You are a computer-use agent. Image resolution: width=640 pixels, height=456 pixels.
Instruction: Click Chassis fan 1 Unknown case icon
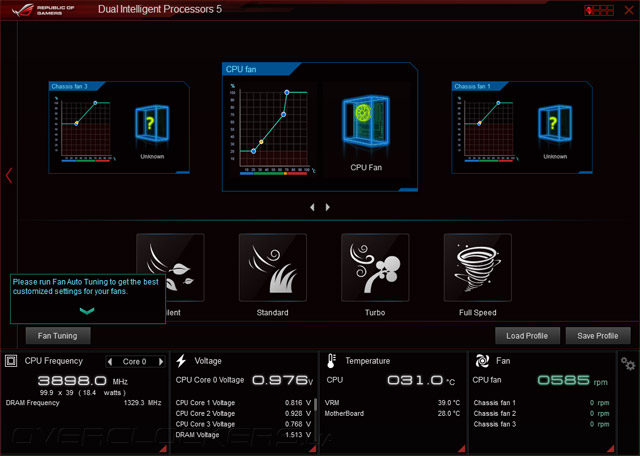click(x=555, y=123)
